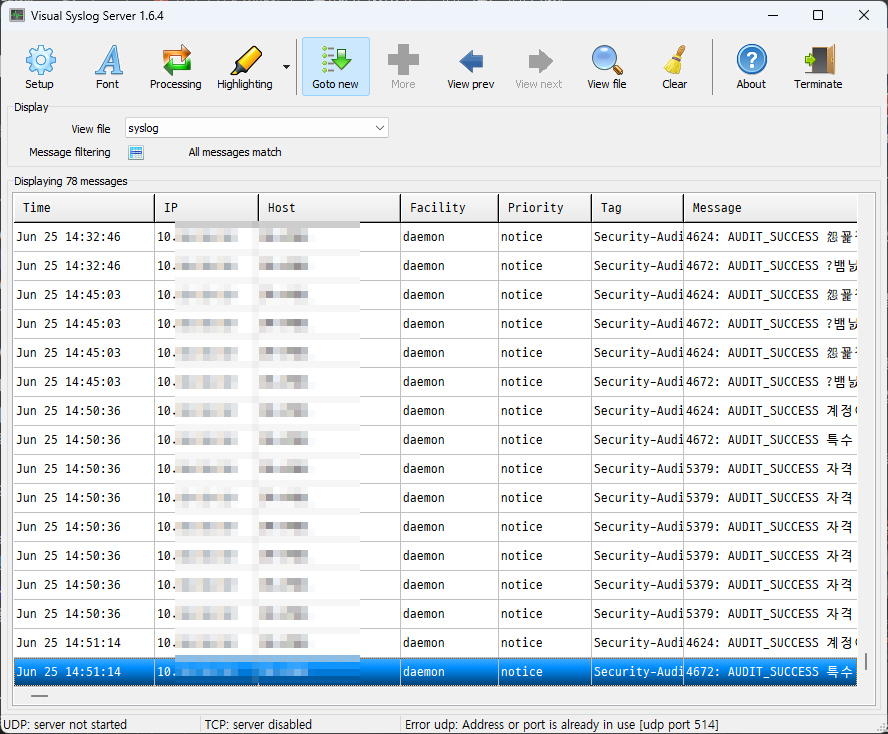Toggle the Goto new button

[335, 67]
